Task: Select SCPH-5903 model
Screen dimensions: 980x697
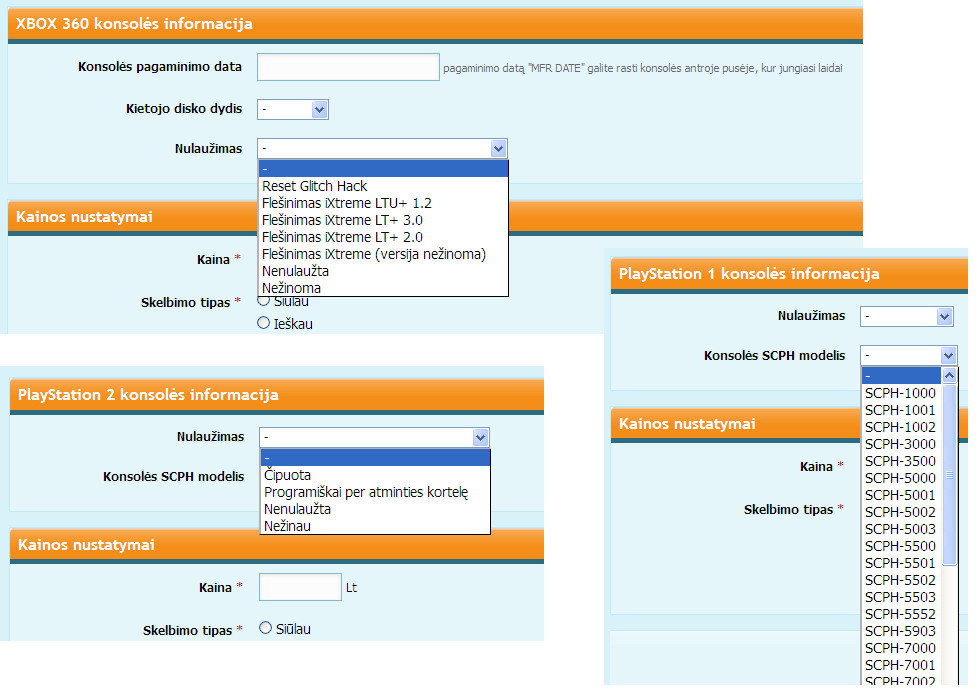Action: (901, 631)
